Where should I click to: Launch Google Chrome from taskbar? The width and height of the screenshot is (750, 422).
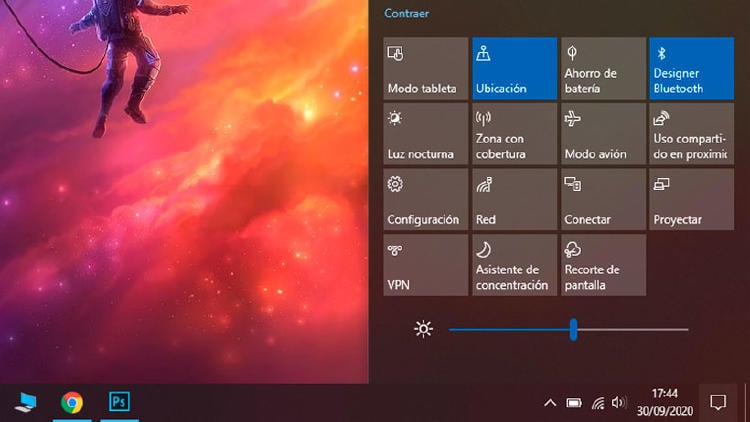pyautogui.click(x=71, y=402)
